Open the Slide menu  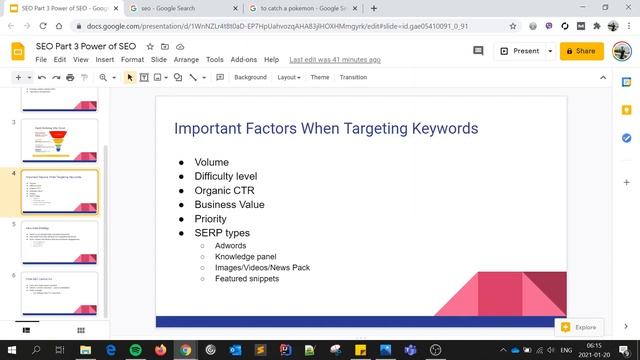[x=159, y=60]
